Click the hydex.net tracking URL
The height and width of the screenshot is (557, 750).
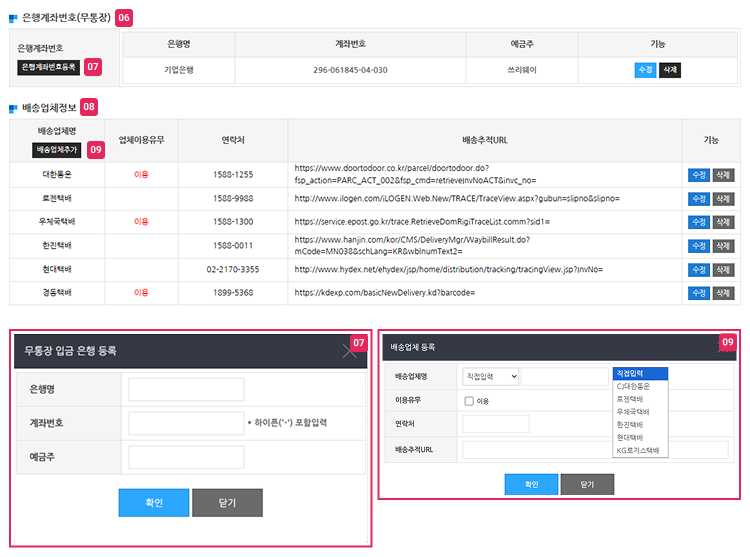(x=448, y=270)
